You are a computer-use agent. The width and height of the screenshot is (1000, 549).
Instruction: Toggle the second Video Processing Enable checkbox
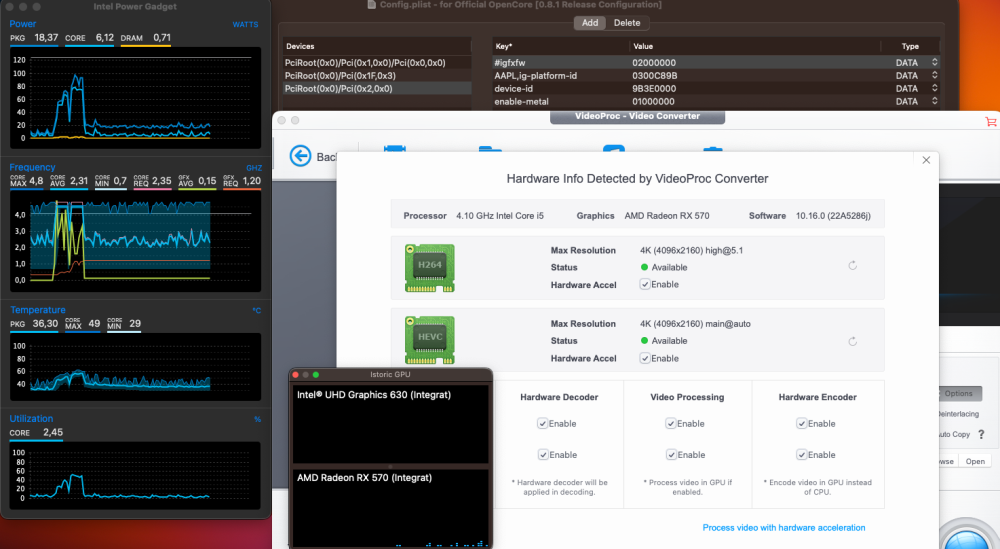pyautogui.click(x=671, y=455)
